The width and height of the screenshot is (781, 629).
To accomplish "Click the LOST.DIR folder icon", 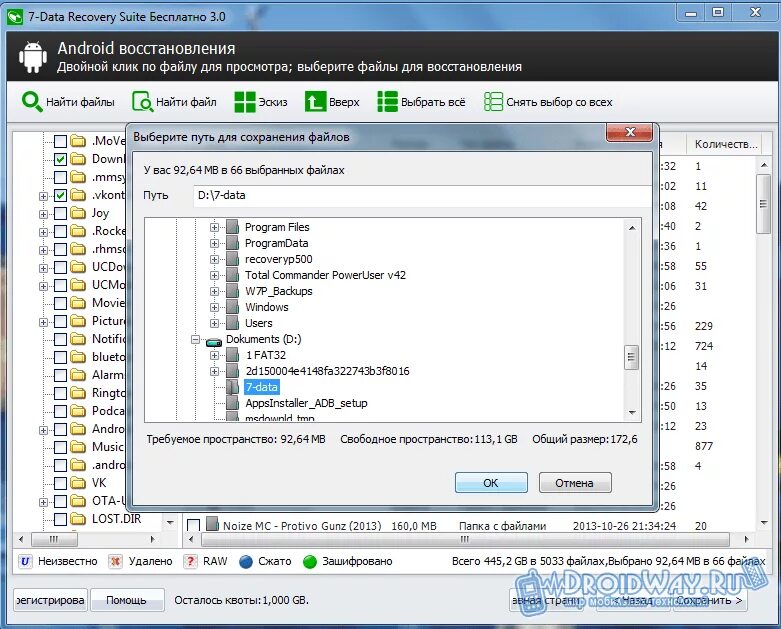I will click(78, 519).
